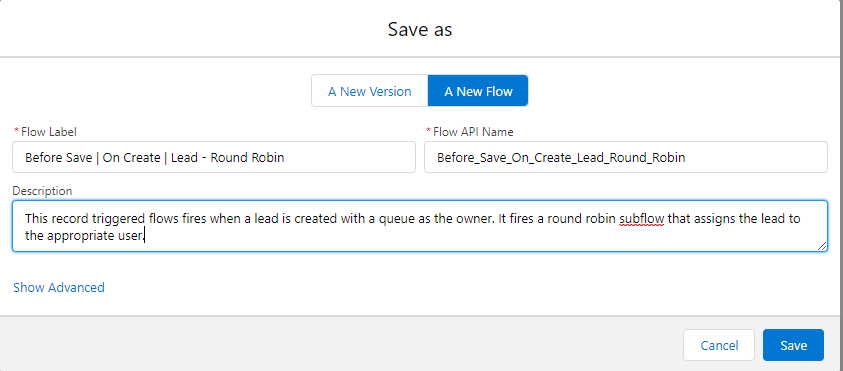Click into the Flow Label input field
This screenshot has width=843, height=371.
[x=214, y=157]
